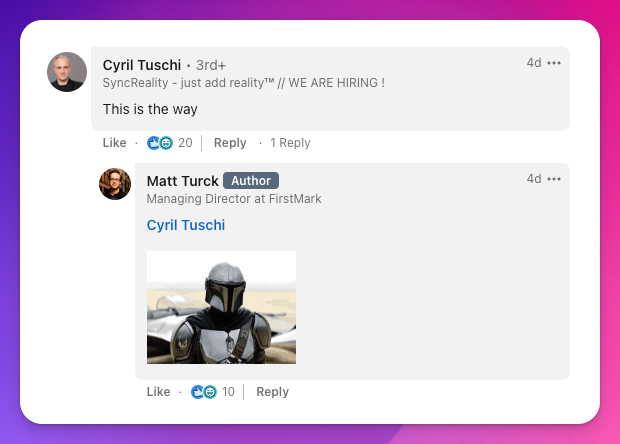Reply to Matt Turck's comment
Screen dimensions: 620x444
(272, 392)
